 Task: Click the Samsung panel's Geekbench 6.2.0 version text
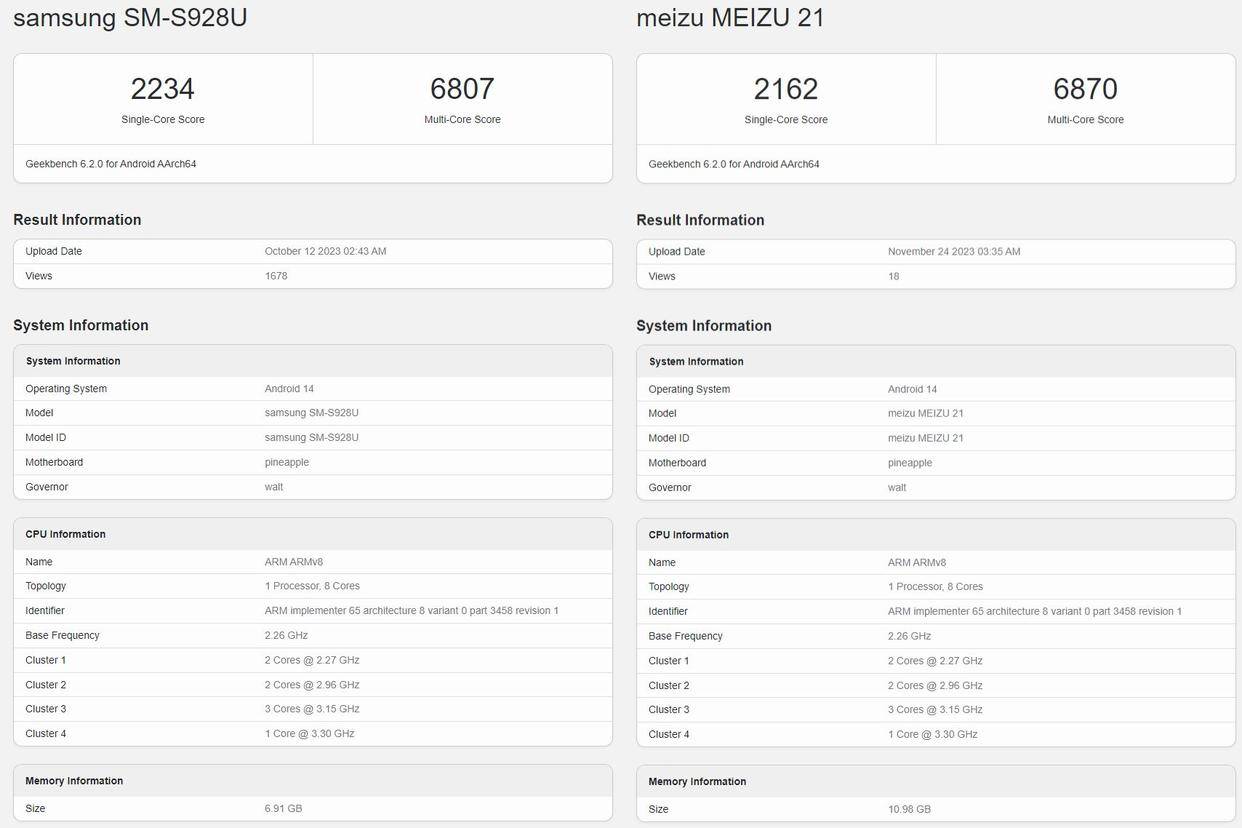pos(111,164)
